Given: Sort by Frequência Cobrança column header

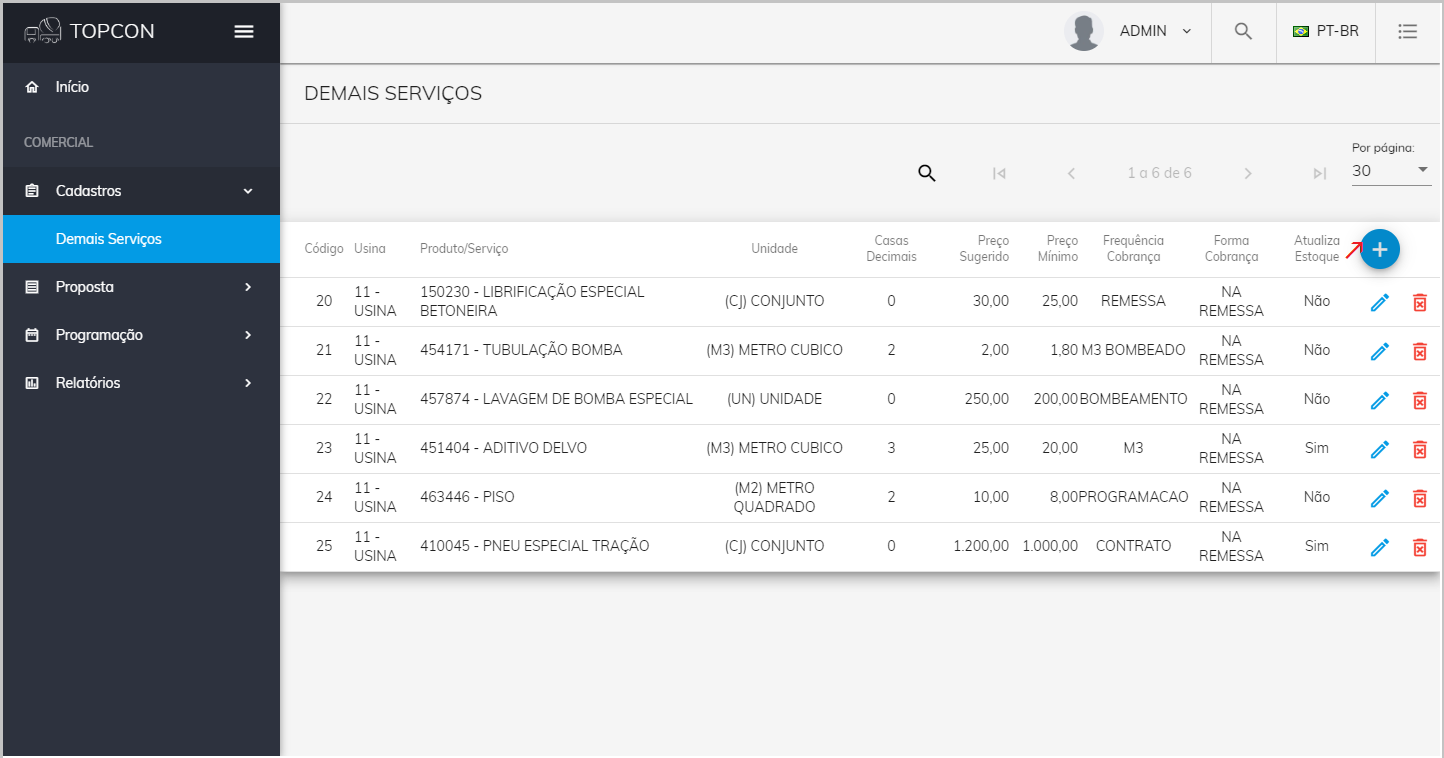Looking at the screenshot, I should pyautogui.click(x=1133, y=249).
